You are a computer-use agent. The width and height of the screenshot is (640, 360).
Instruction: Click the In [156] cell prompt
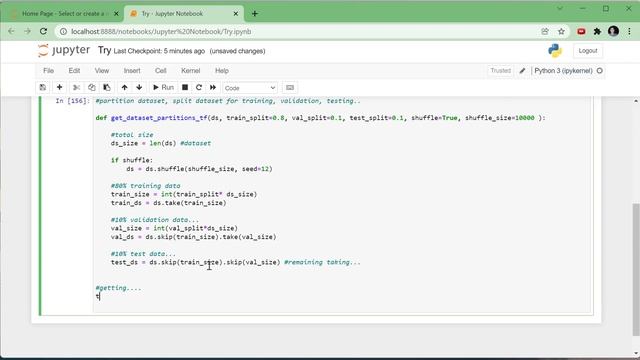pyautogui.click(x=72, y=101)
